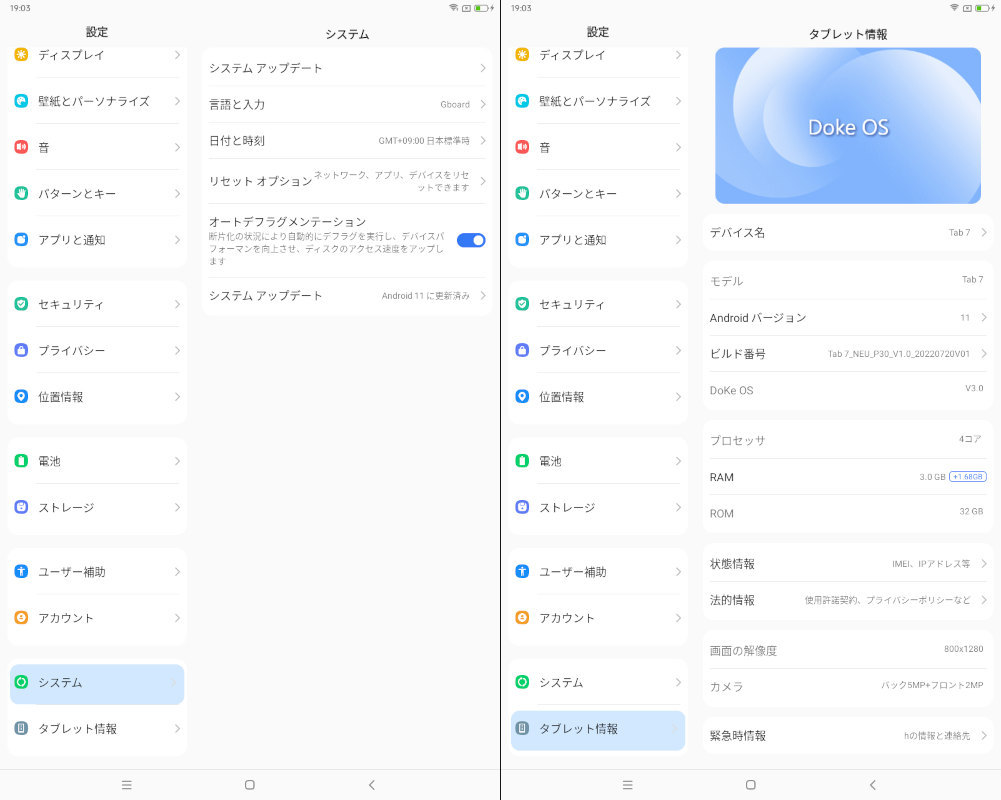Expand the 言語と入力 chevron showing Gboard
The height and width of the screenshot is (800, 1001).
(x=482, y=105)
